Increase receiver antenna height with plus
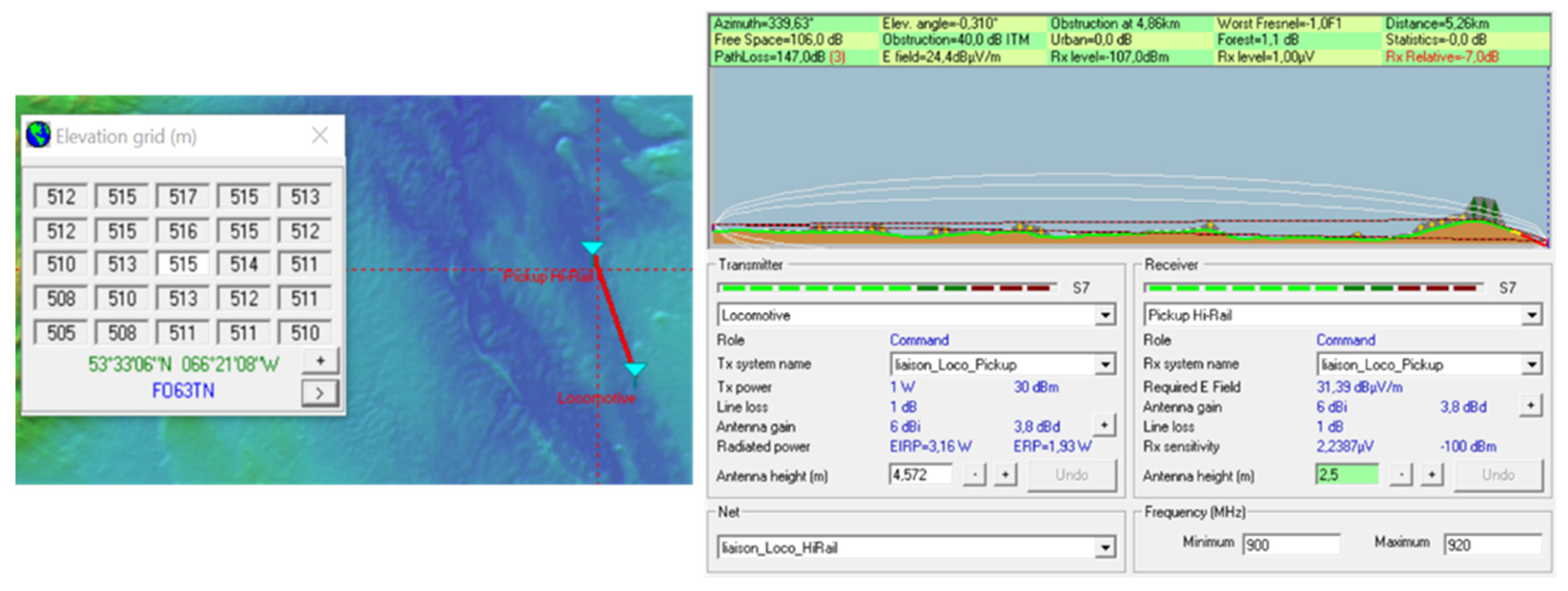The width and height of the screenshot is (1568, 591). click(x=1432, y=475)
